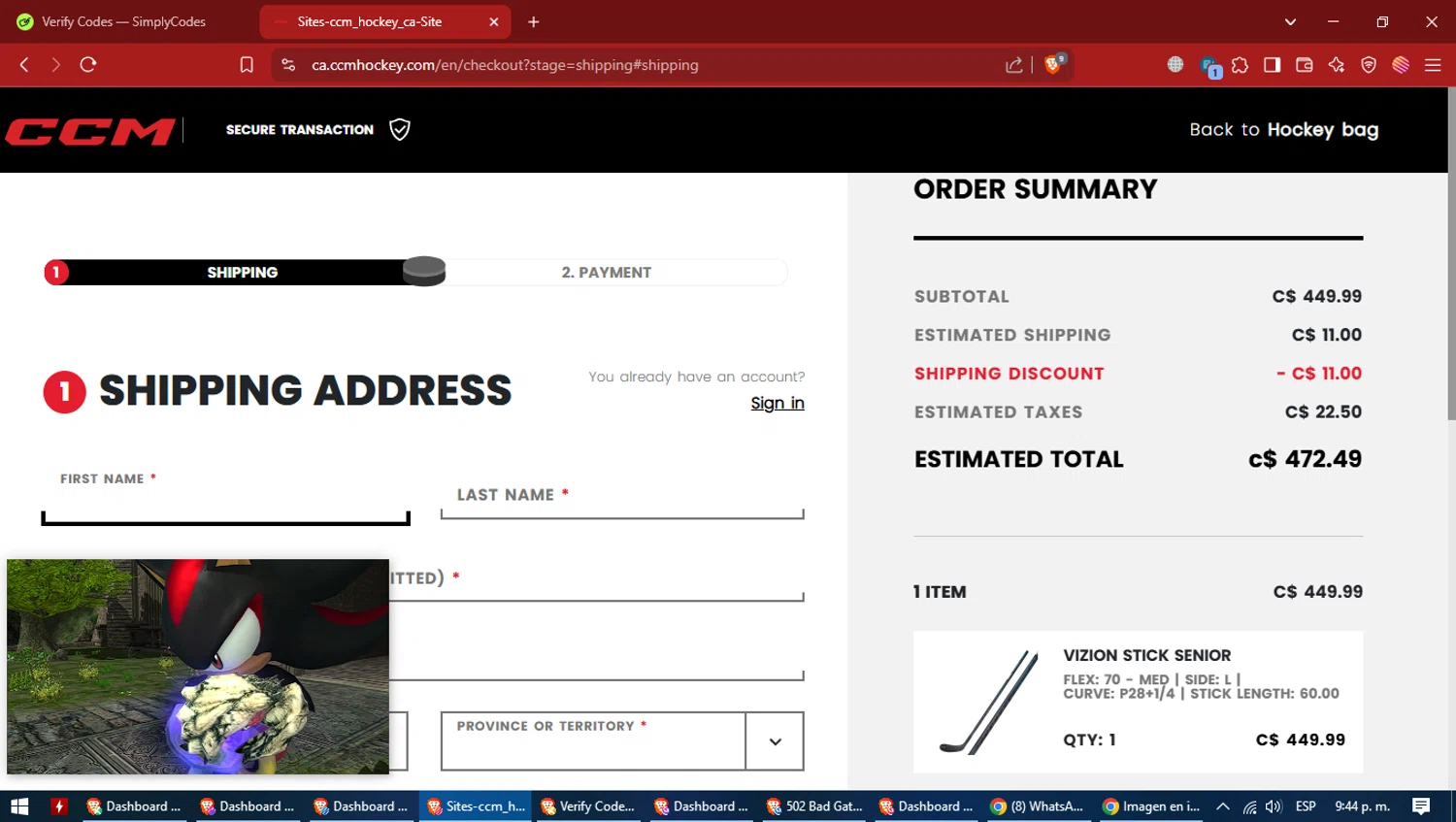Open Brave Wallet icon
1456x822 pixels.
(1305, 65)
